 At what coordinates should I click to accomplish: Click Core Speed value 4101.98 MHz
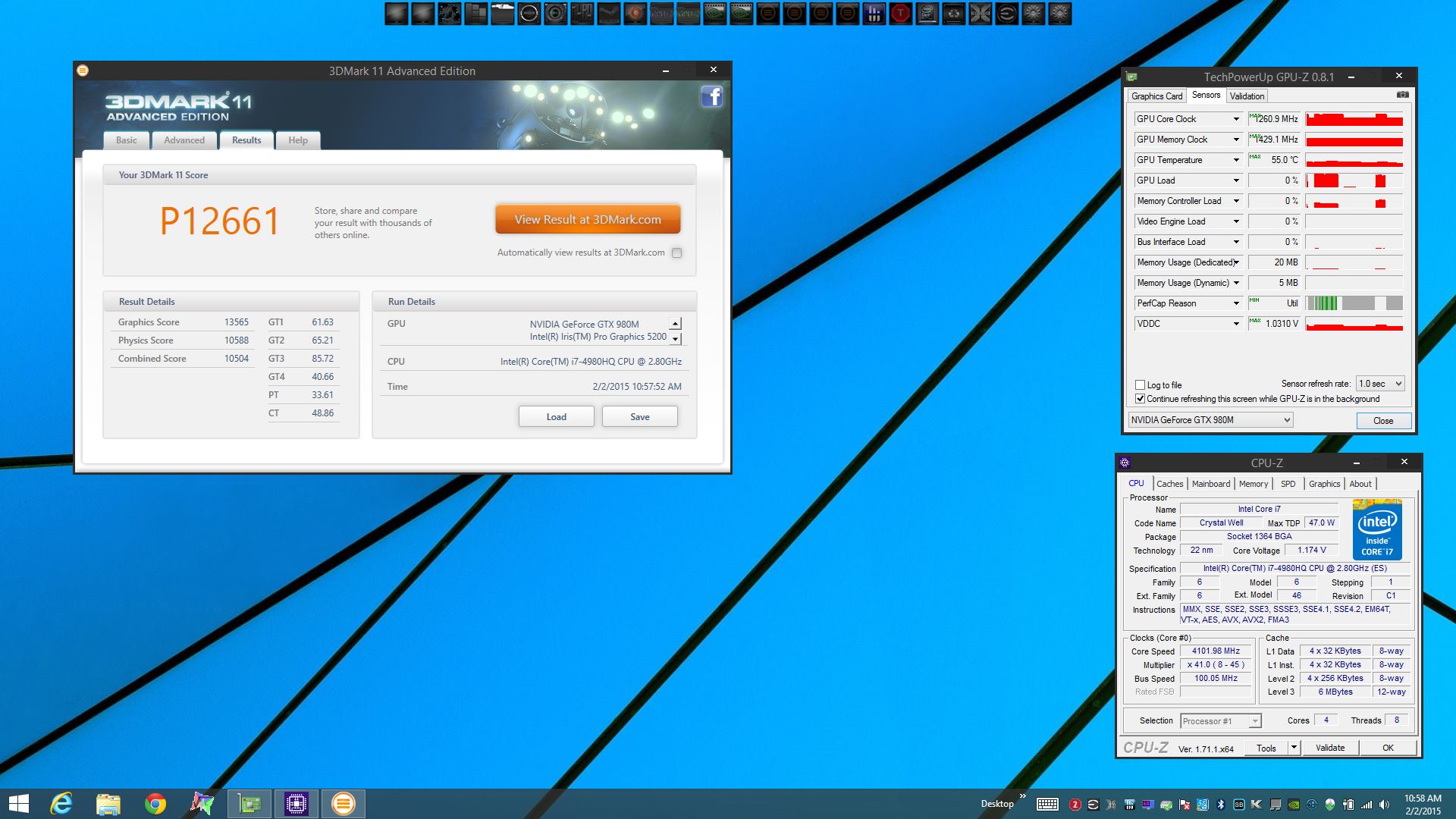[x=1216, y=651]
